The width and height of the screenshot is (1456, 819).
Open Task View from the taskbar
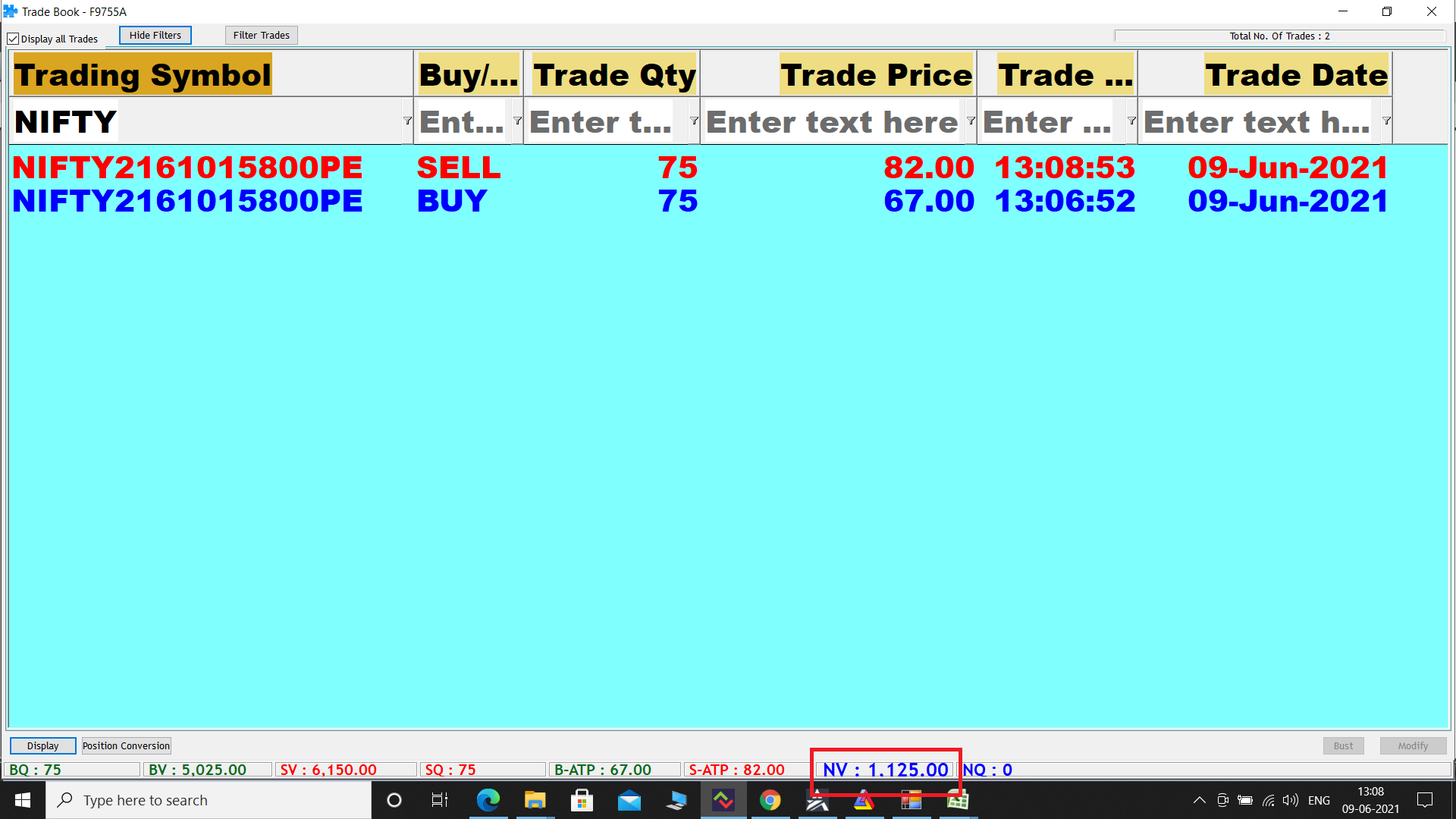pyautogui.click(x=440, y=800)
